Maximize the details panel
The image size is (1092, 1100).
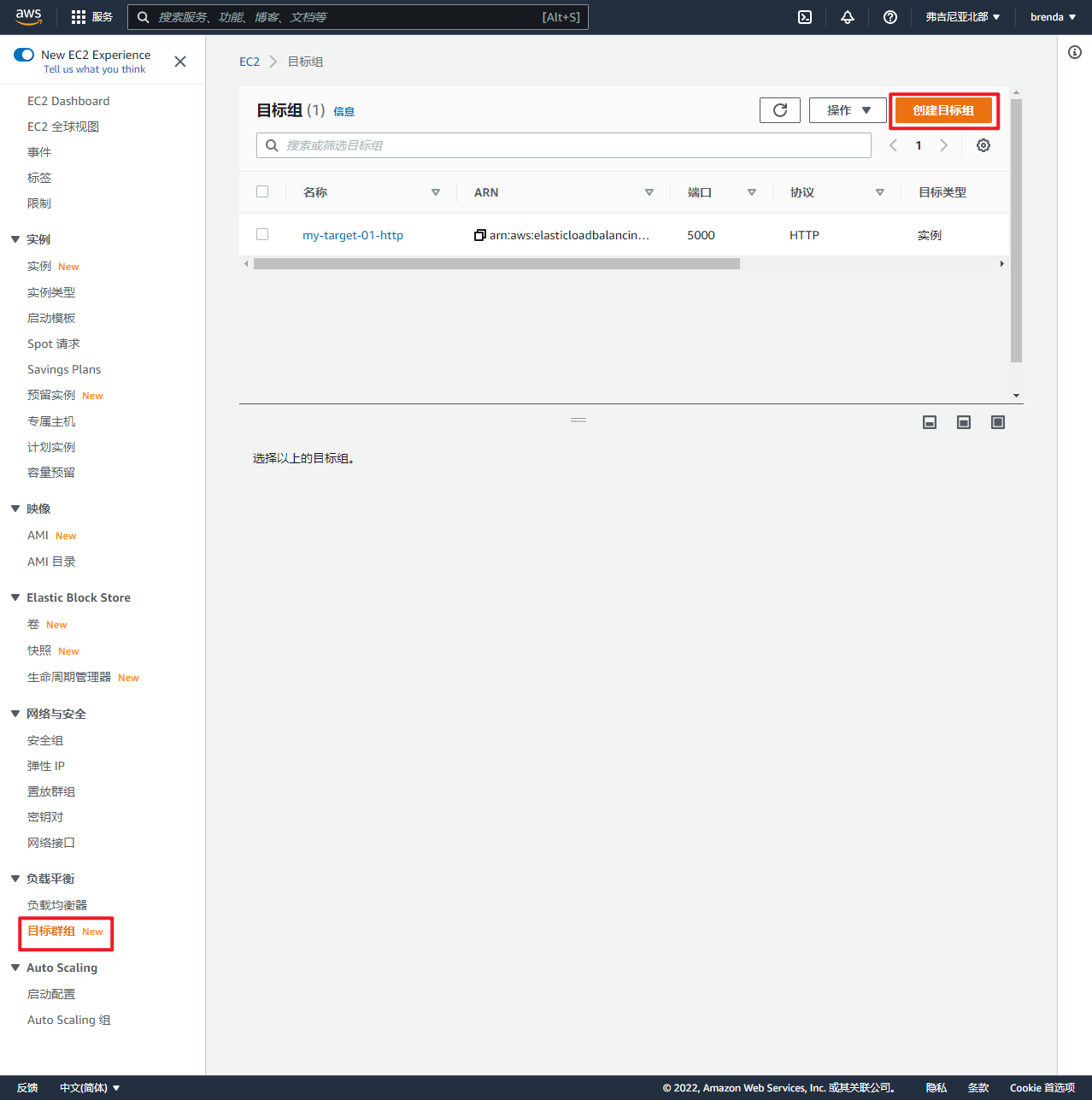pyautogui.click(x=998, y=422)
